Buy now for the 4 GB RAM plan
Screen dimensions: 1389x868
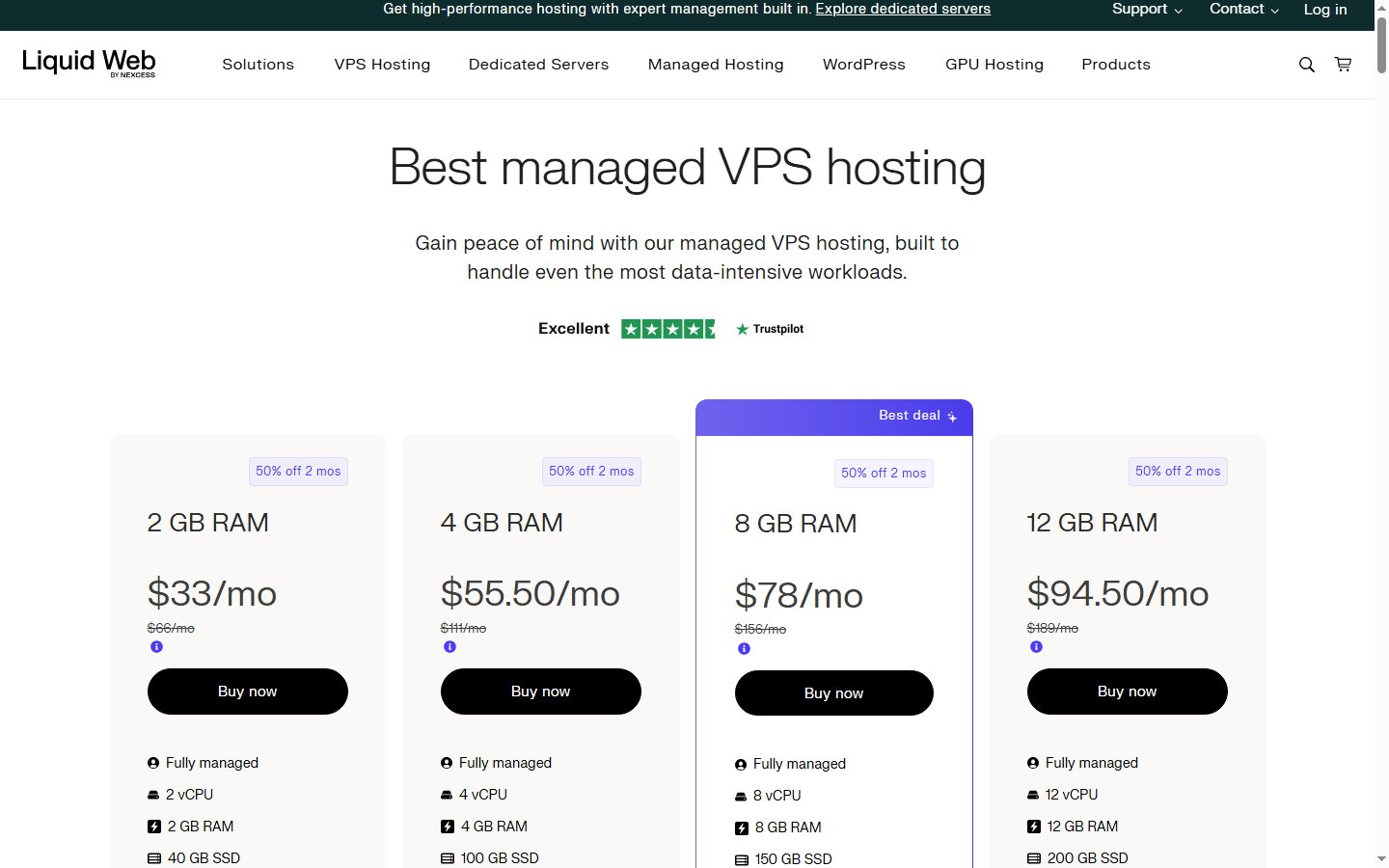[x=541, y=692]
